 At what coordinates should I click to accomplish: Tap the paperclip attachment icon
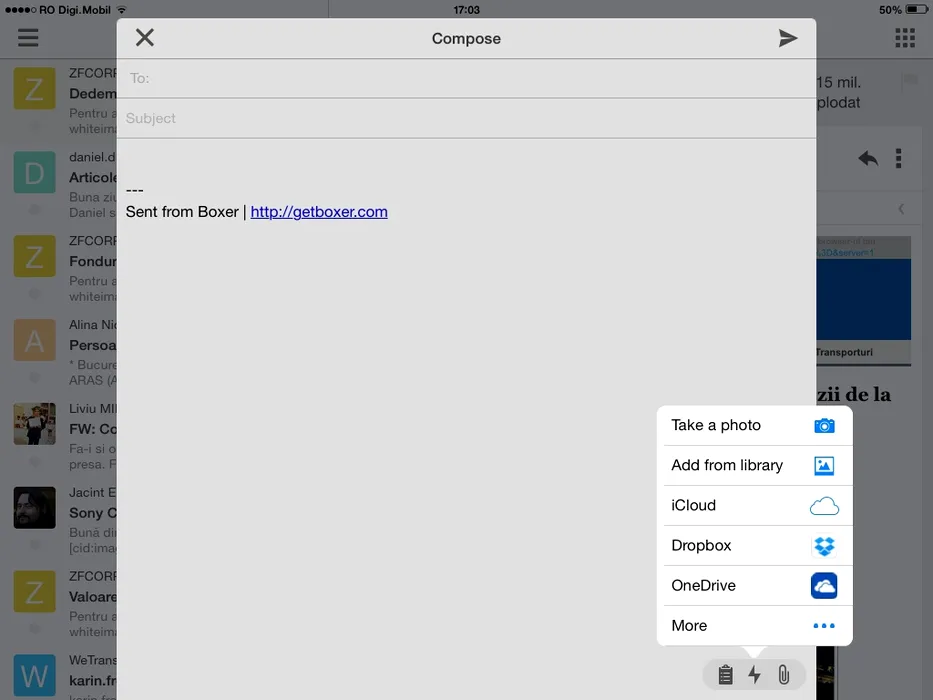(x=784, y=675)
